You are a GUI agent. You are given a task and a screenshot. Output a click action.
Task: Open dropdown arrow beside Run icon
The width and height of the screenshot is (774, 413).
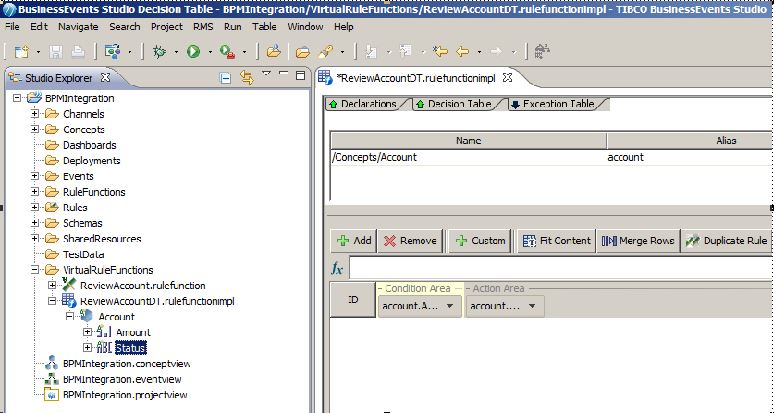click(210, 52)
